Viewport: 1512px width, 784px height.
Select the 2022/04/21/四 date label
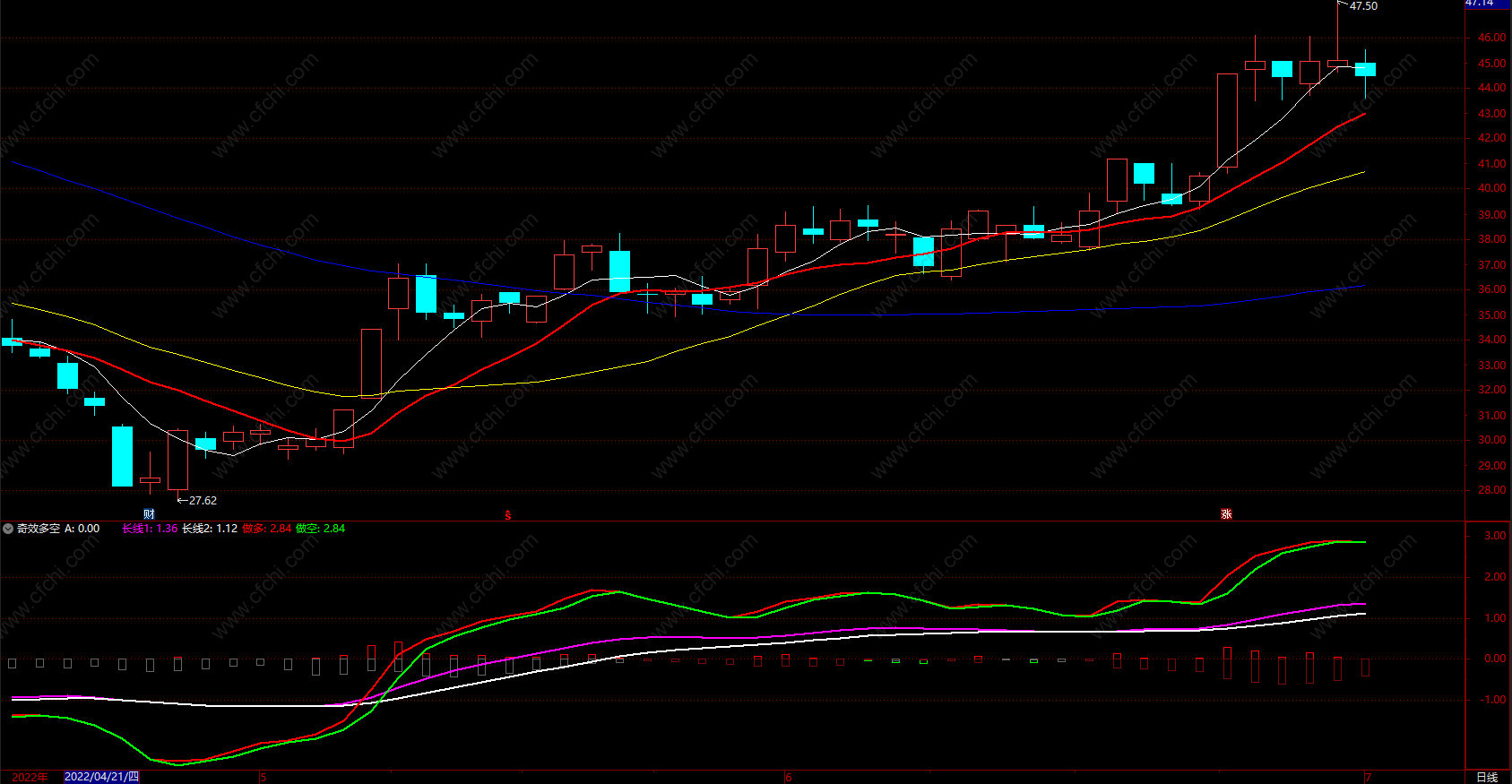coord(101,777)
